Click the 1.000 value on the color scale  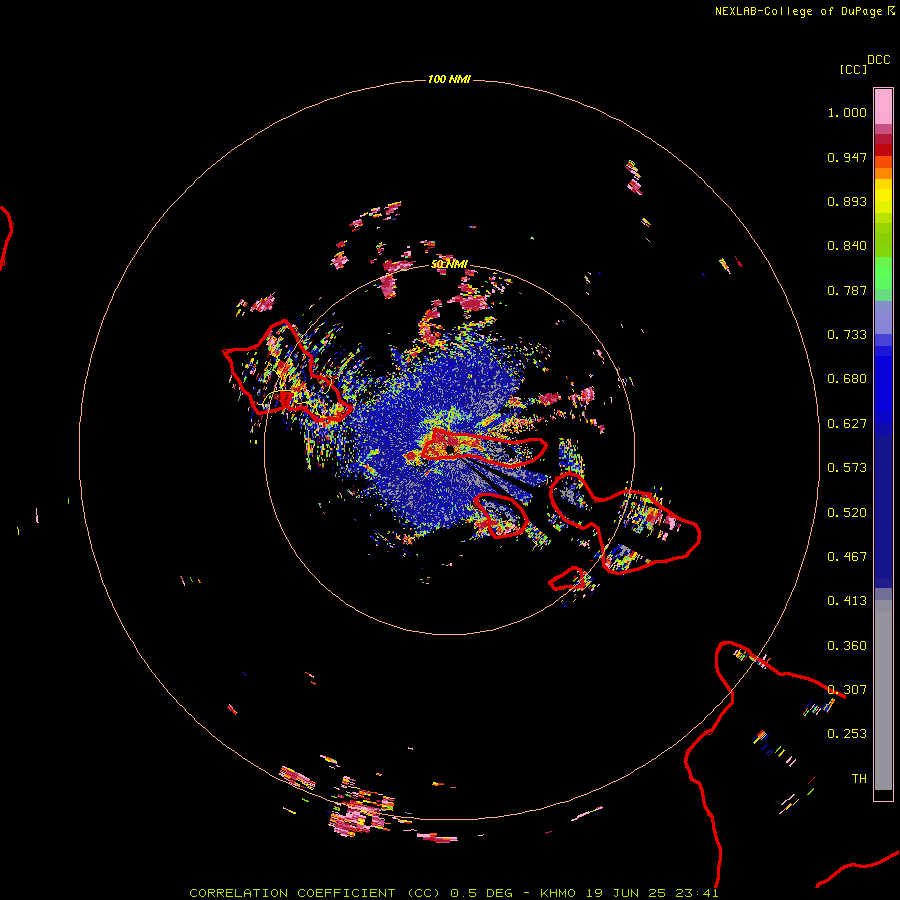tap(847, 112)
